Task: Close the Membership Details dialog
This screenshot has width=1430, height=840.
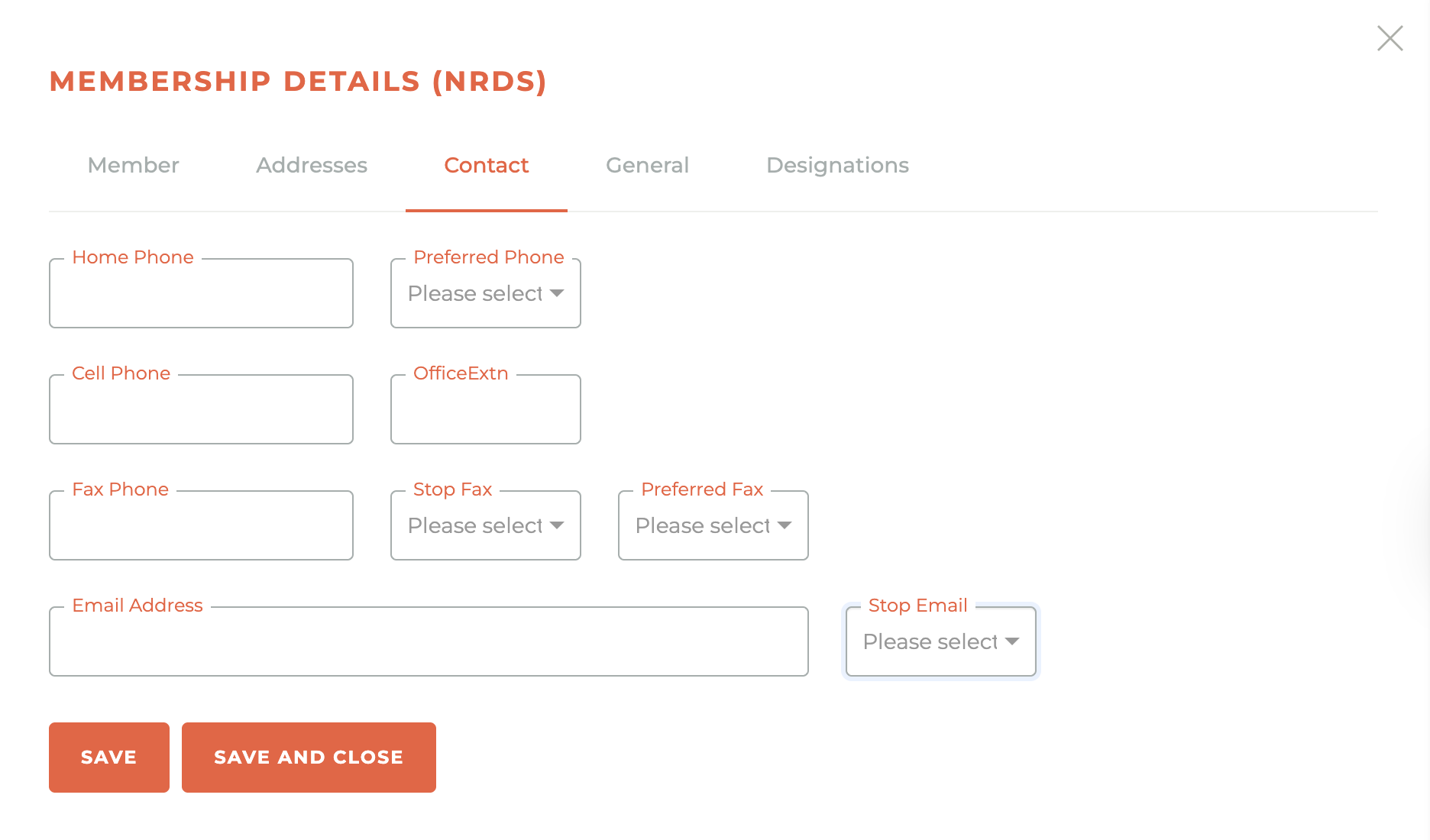Action: pyautogui.click(x=1390, y=38)
